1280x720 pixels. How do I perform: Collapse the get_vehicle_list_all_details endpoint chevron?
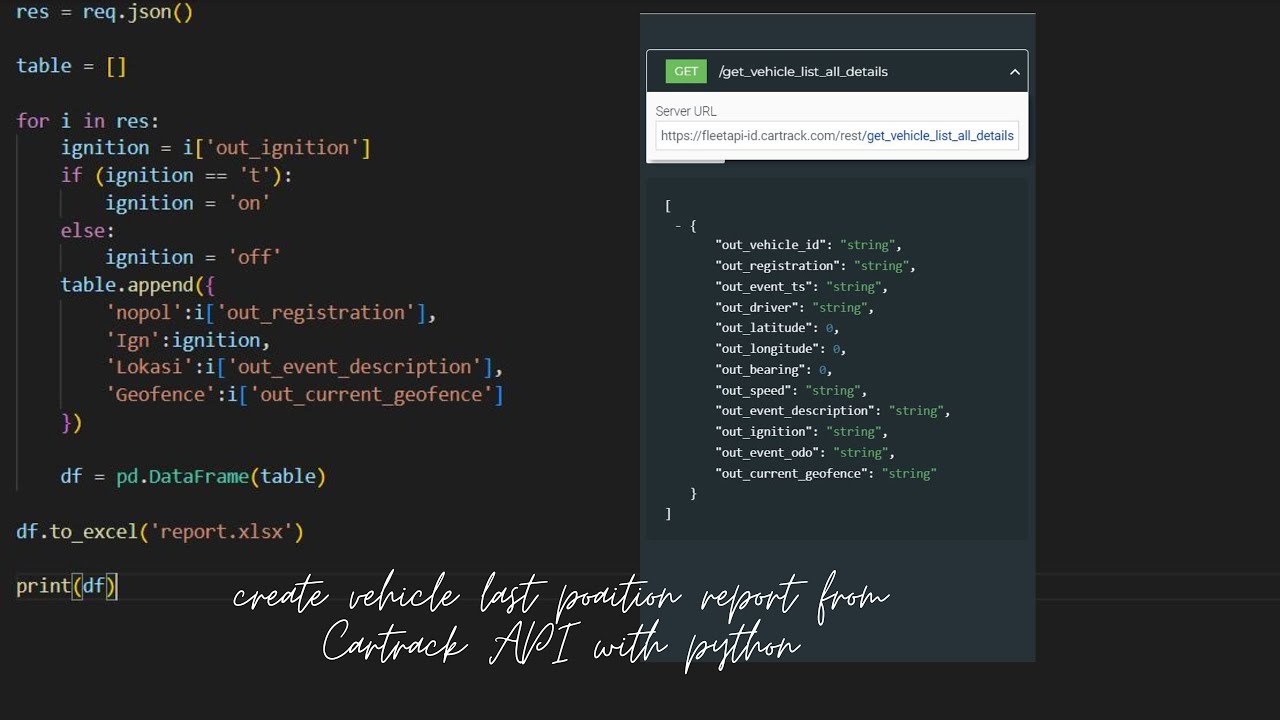[1014, 72]
